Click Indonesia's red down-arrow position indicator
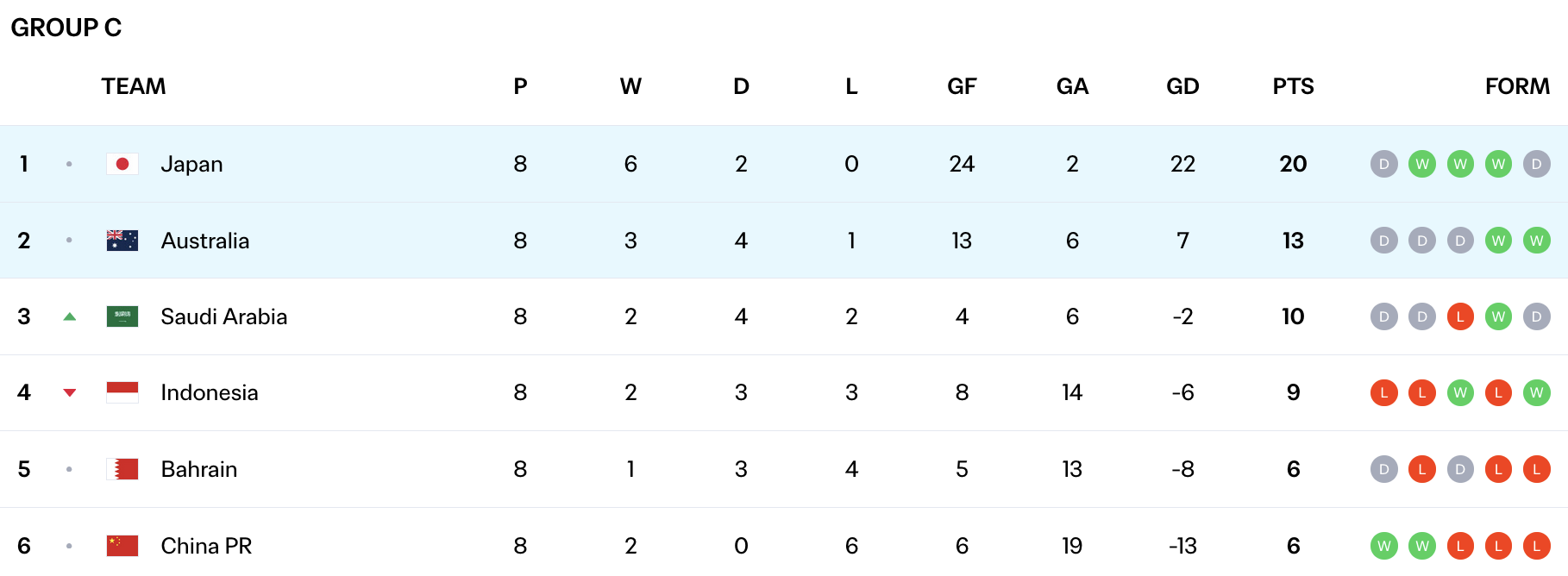Screen dimensions: 1568x576 (x=70, y=393)
